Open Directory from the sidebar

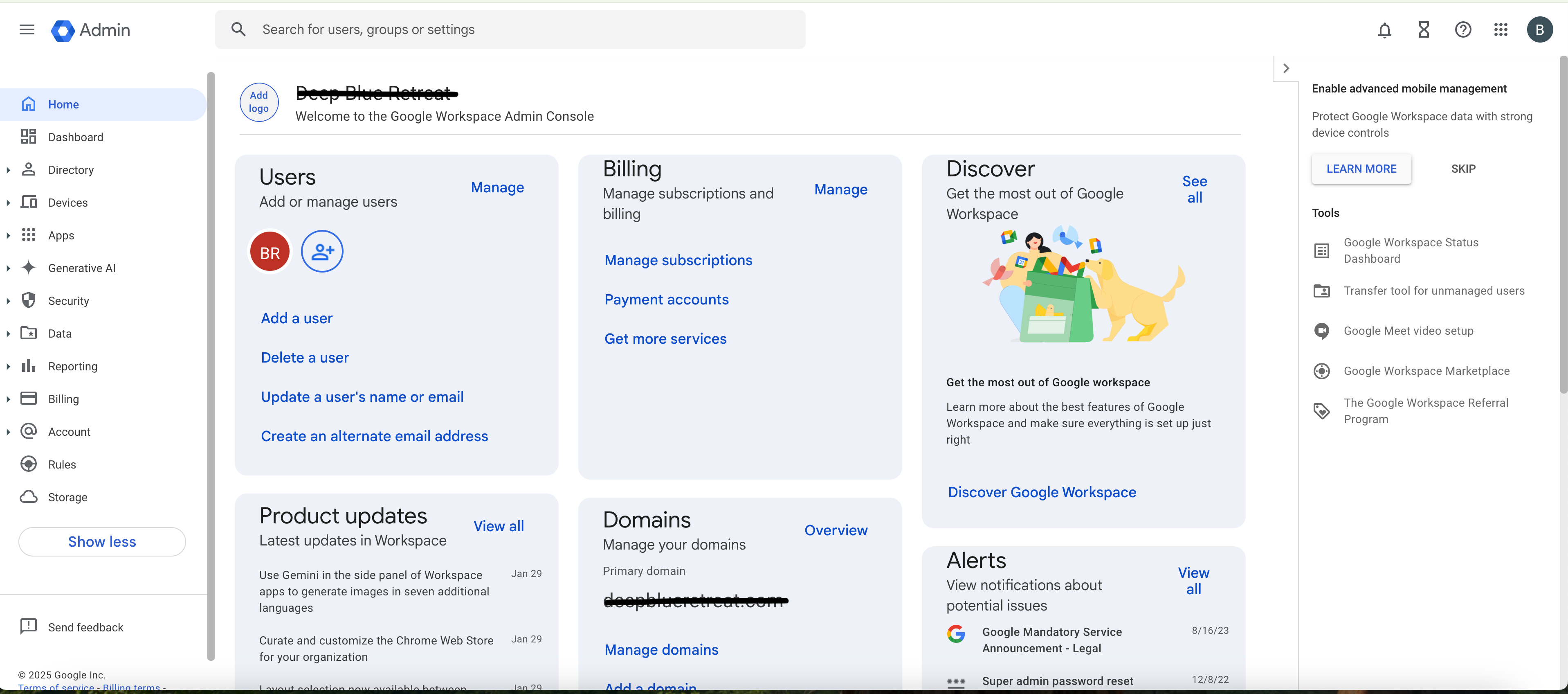pyautogui.click(x=103, y=170)
